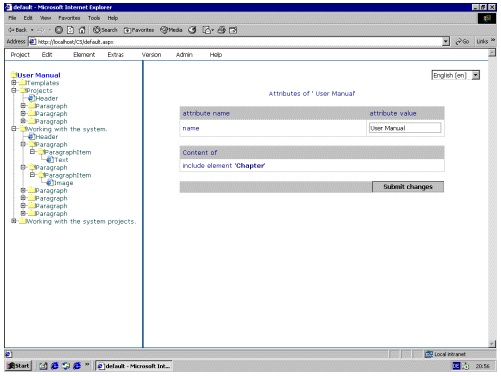Screen dimensions: 501x376
Task: Click the name attribute value input field
Action: tap(405, 128)
